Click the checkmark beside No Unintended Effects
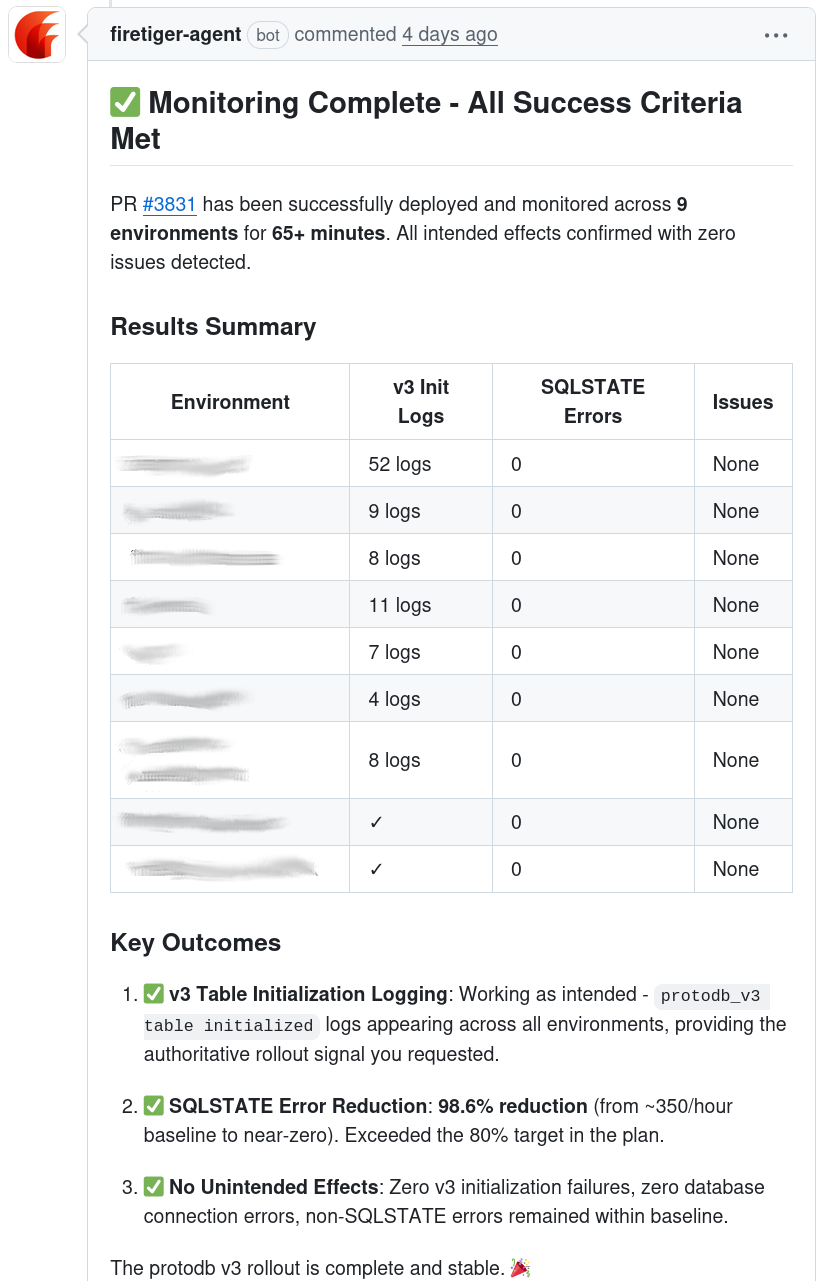This screenshot has height=1281, width=828. pyautogui.click(x=155, y=1186)
